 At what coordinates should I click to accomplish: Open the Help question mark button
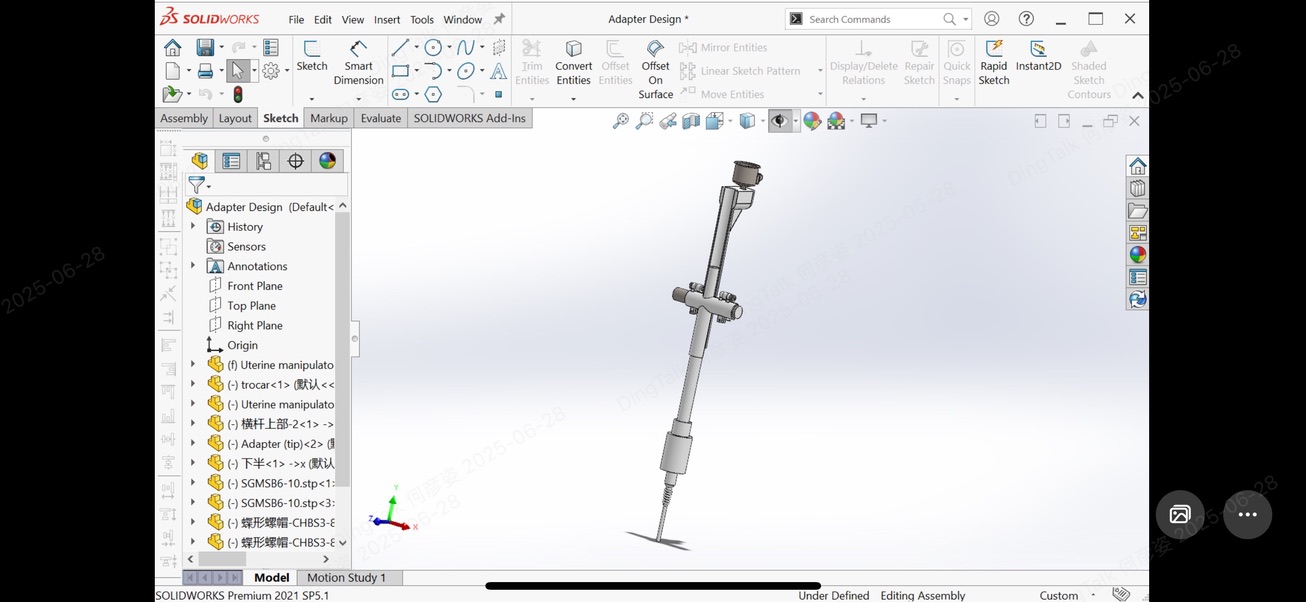1026,19
